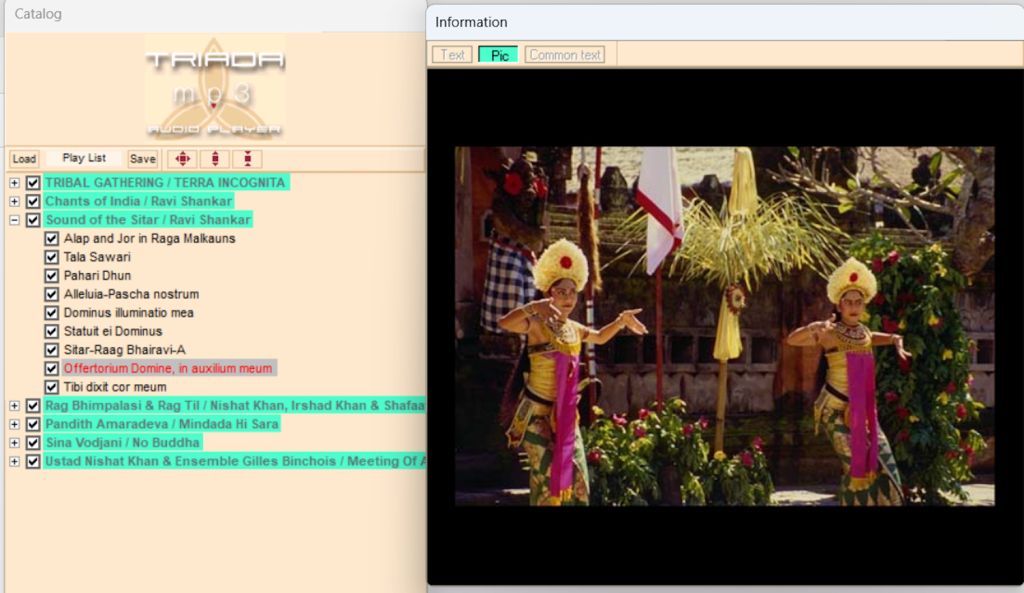Uncheck TRIBAL GATHERING / TERRA INCOGNITA checkbox

pyautogui.click(x=33, y=183)
